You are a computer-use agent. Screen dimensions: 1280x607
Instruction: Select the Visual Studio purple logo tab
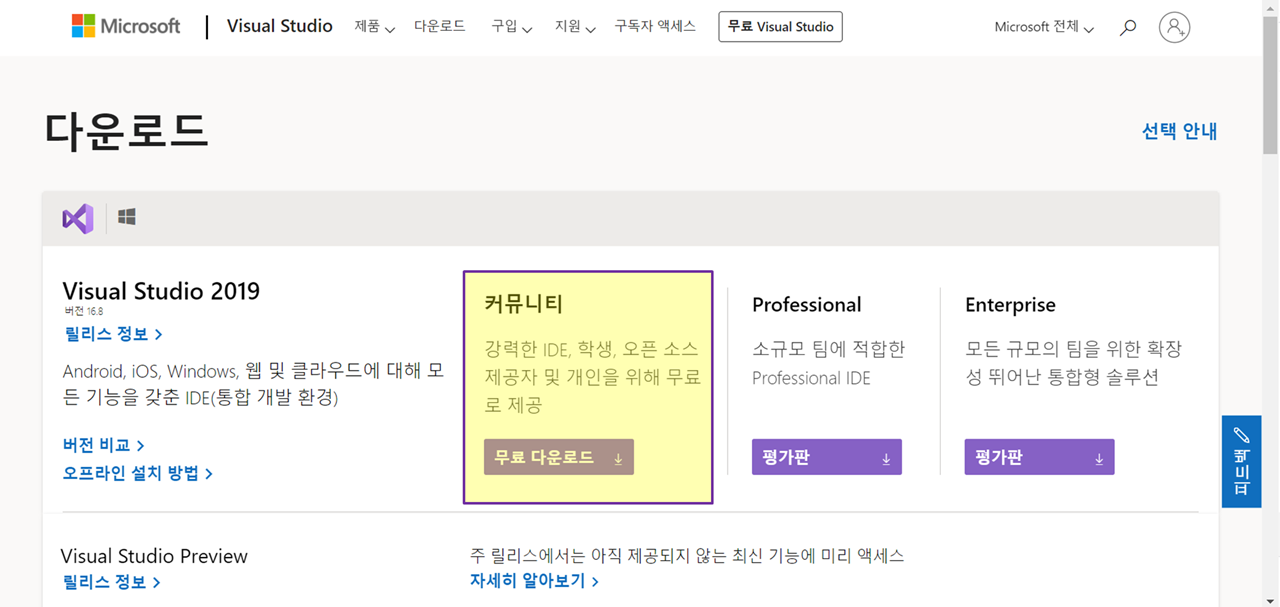(x=78, y=218)
